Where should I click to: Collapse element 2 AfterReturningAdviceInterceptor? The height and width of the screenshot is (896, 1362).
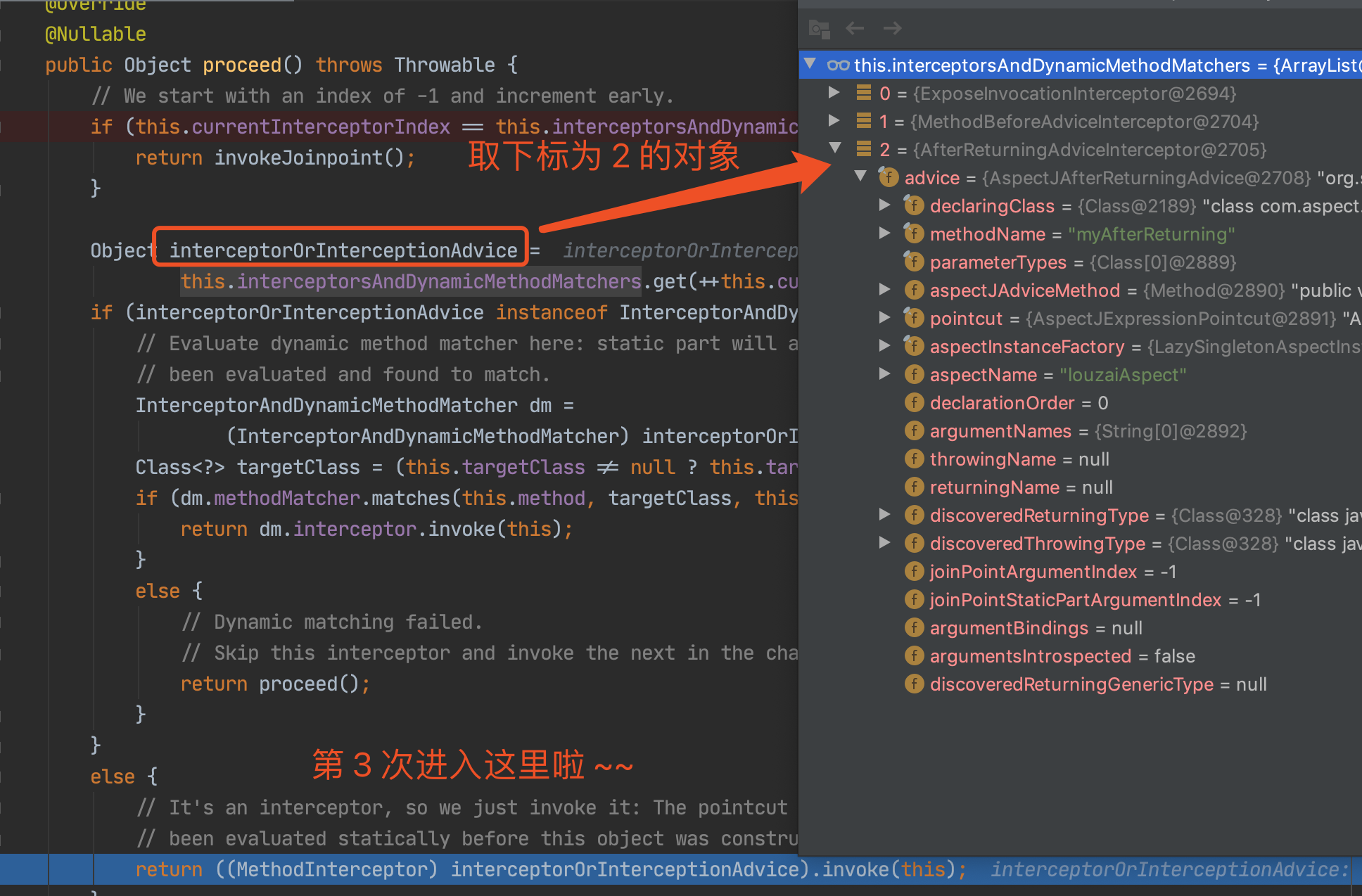835,148
